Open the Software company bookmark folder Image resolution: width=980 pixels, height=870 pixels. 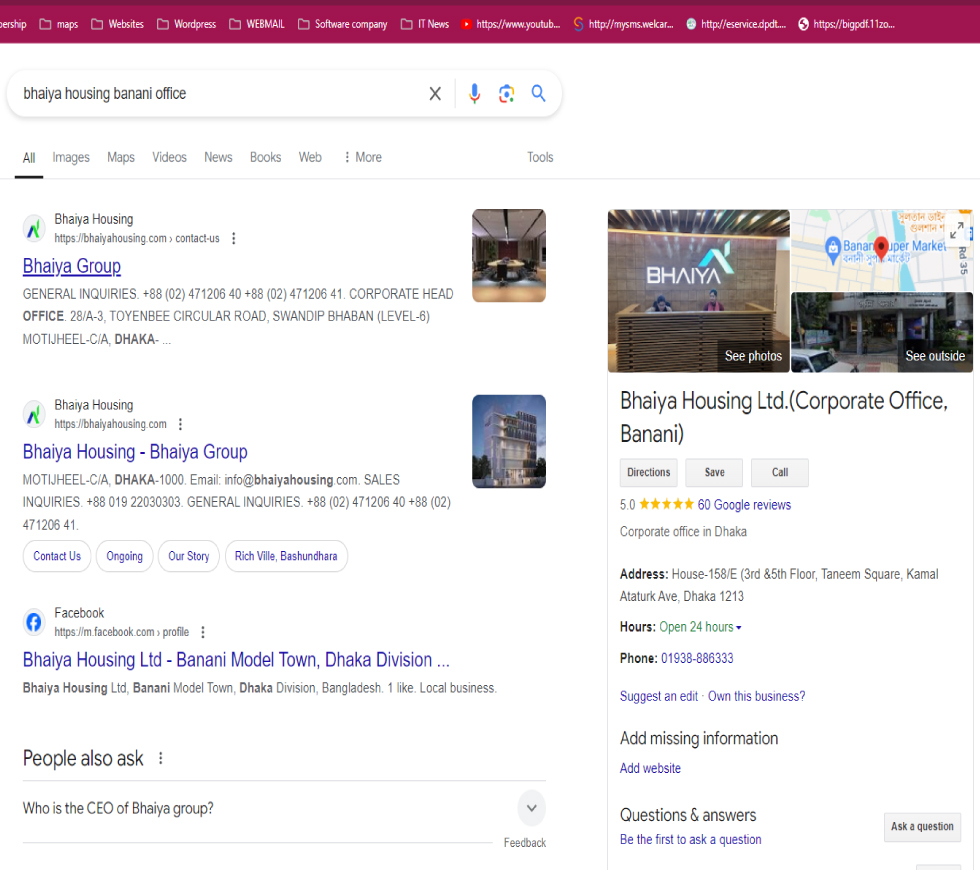coord(342,24)
